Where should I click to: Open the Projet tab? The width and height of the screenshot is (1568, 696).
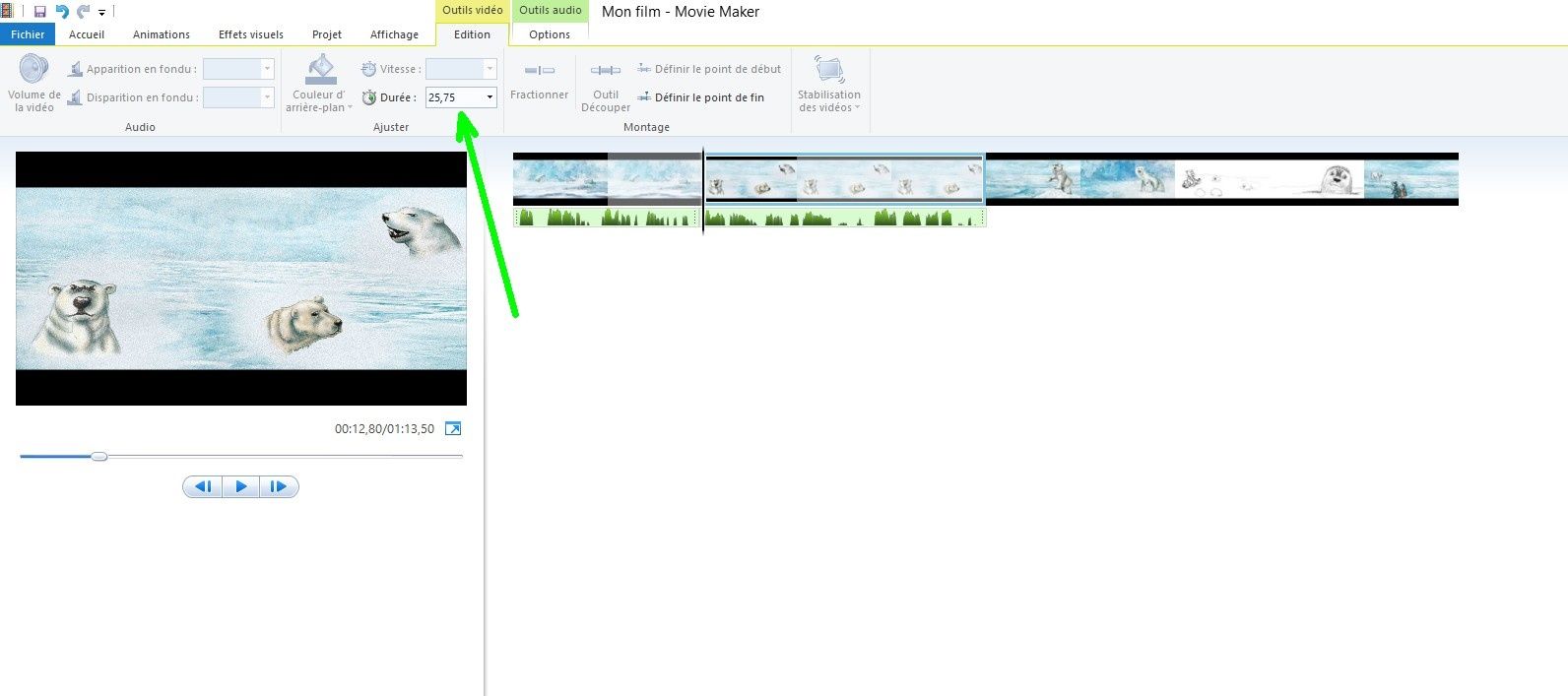click(x=327, y=34)
